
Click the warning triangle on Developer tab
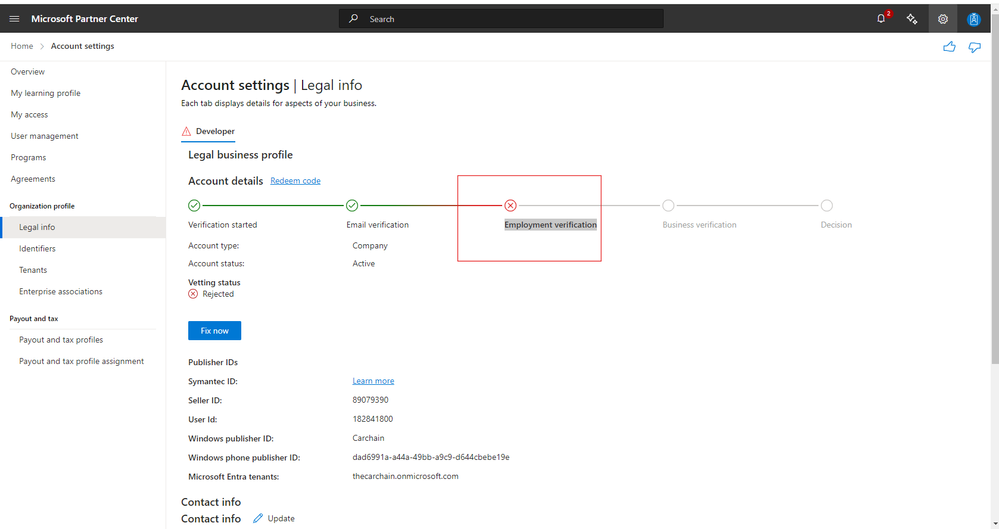point(186,131)
